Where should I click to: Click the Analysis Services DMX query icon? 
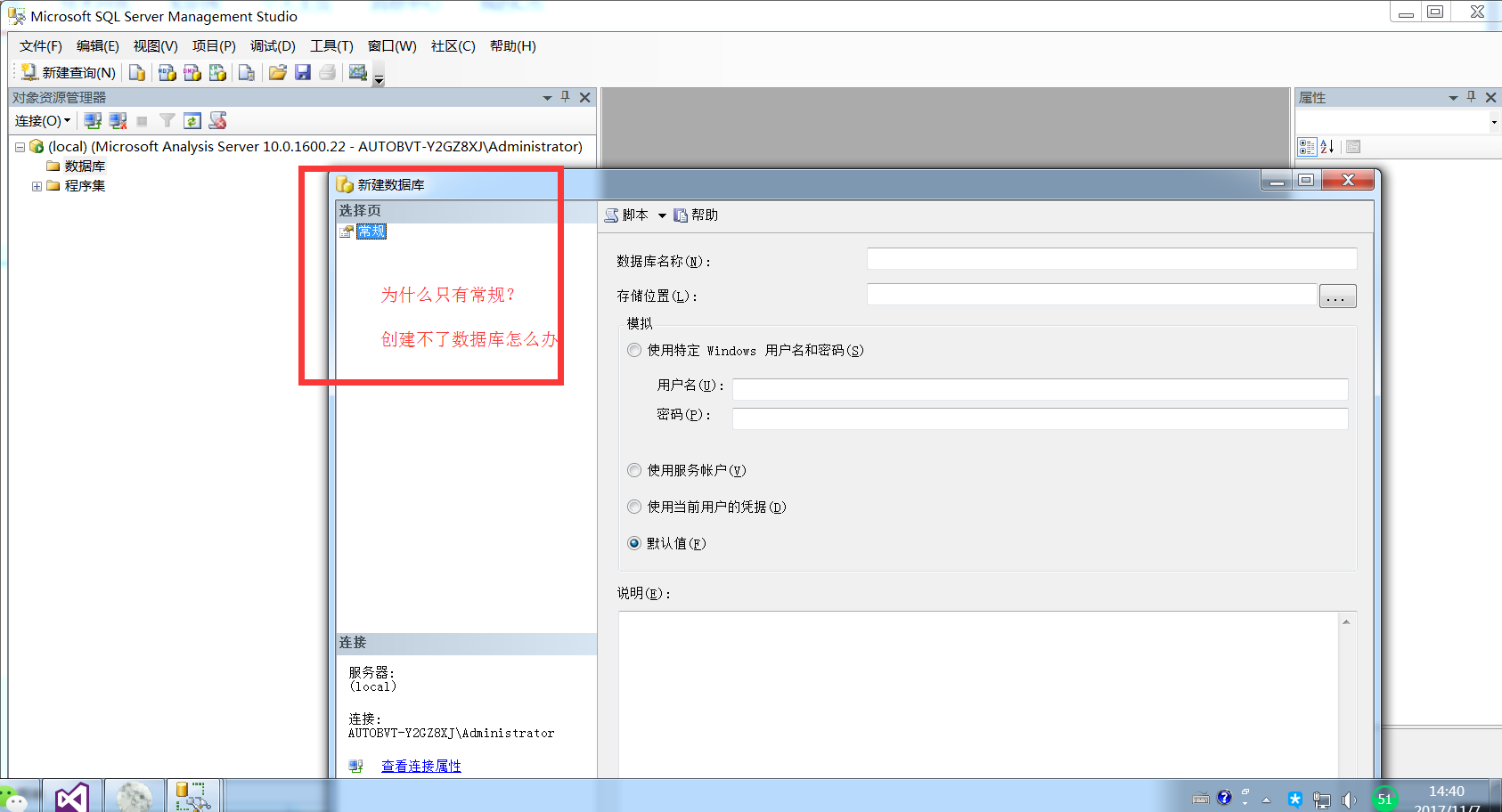click(192, 73)
